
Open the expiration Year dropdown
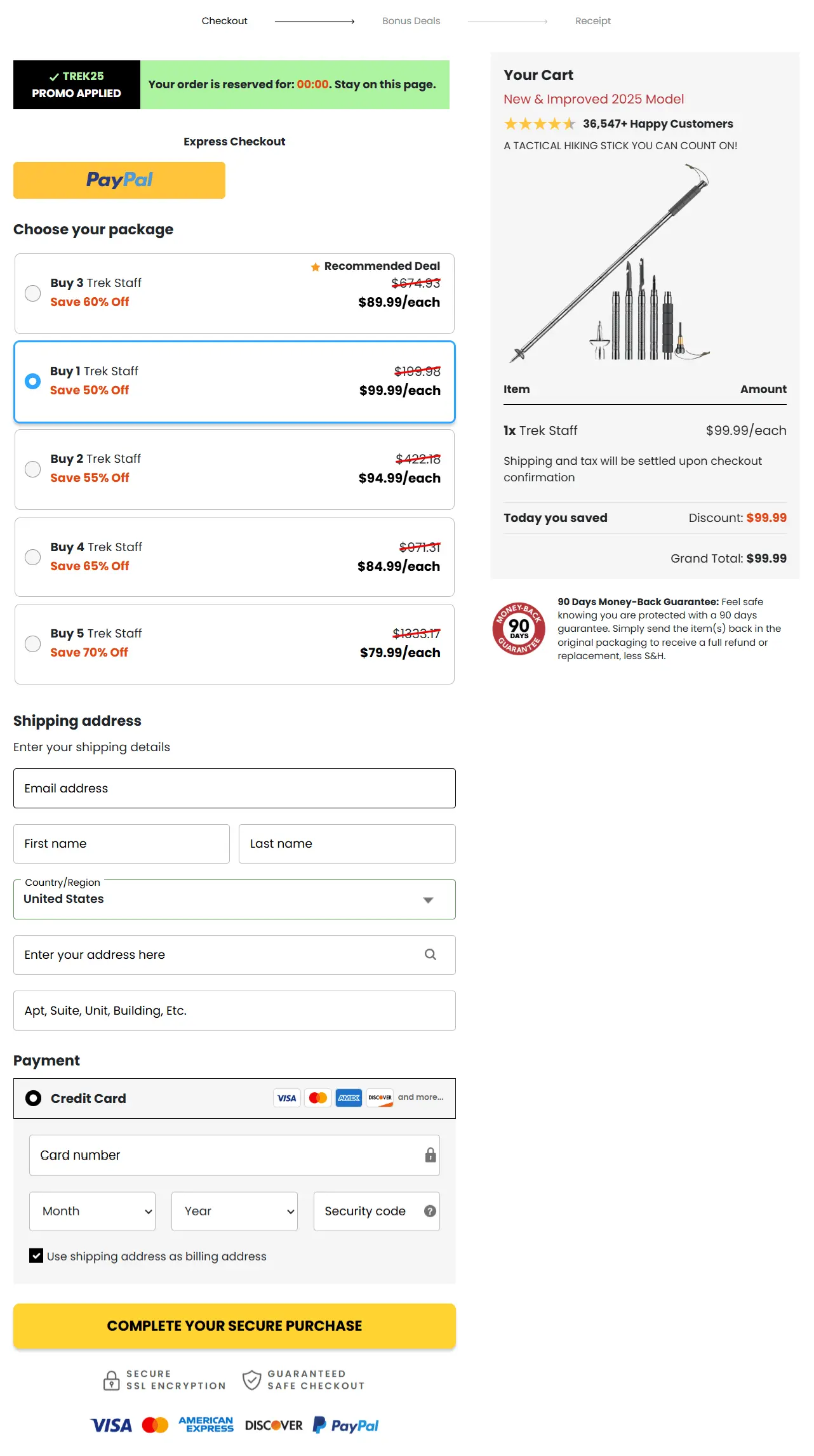coord(234,1211)
